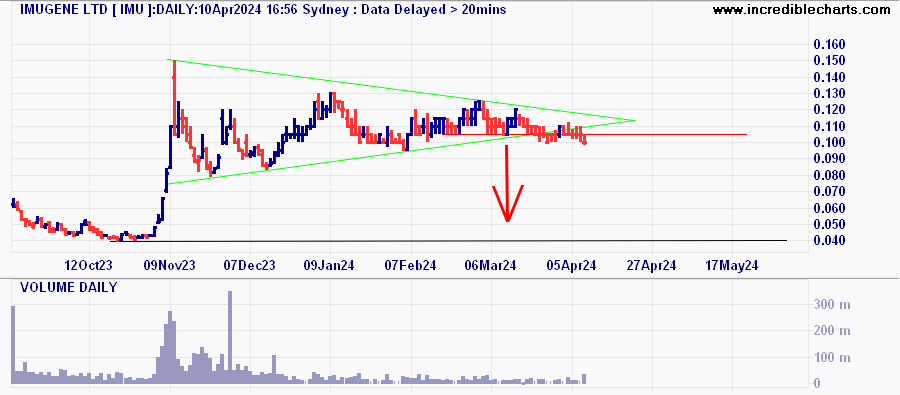
Task: Select the 09Nov23 date label
Action: pos(169,266)
